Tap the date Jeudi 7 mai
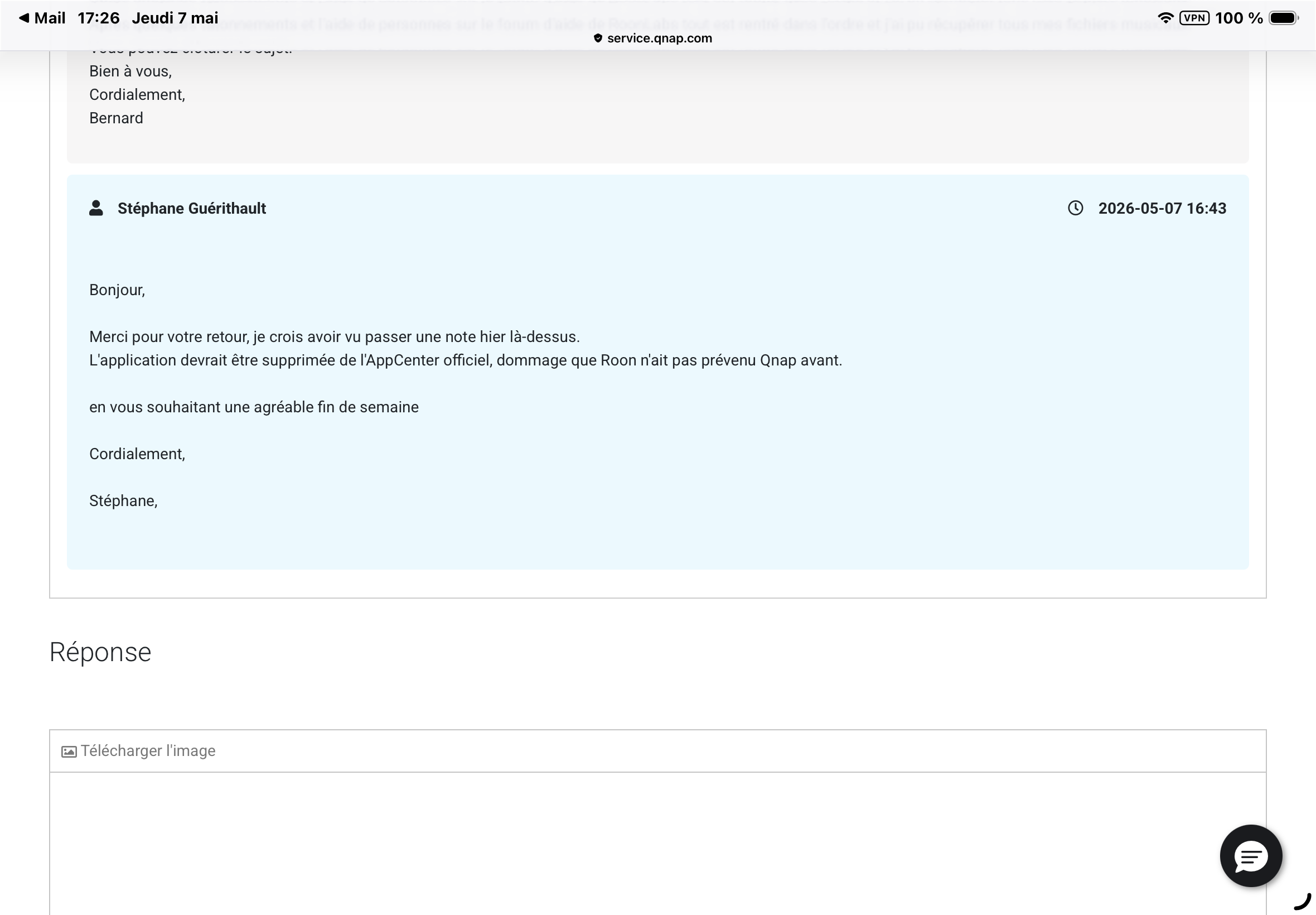1316x915 pixels. point(175,18)
